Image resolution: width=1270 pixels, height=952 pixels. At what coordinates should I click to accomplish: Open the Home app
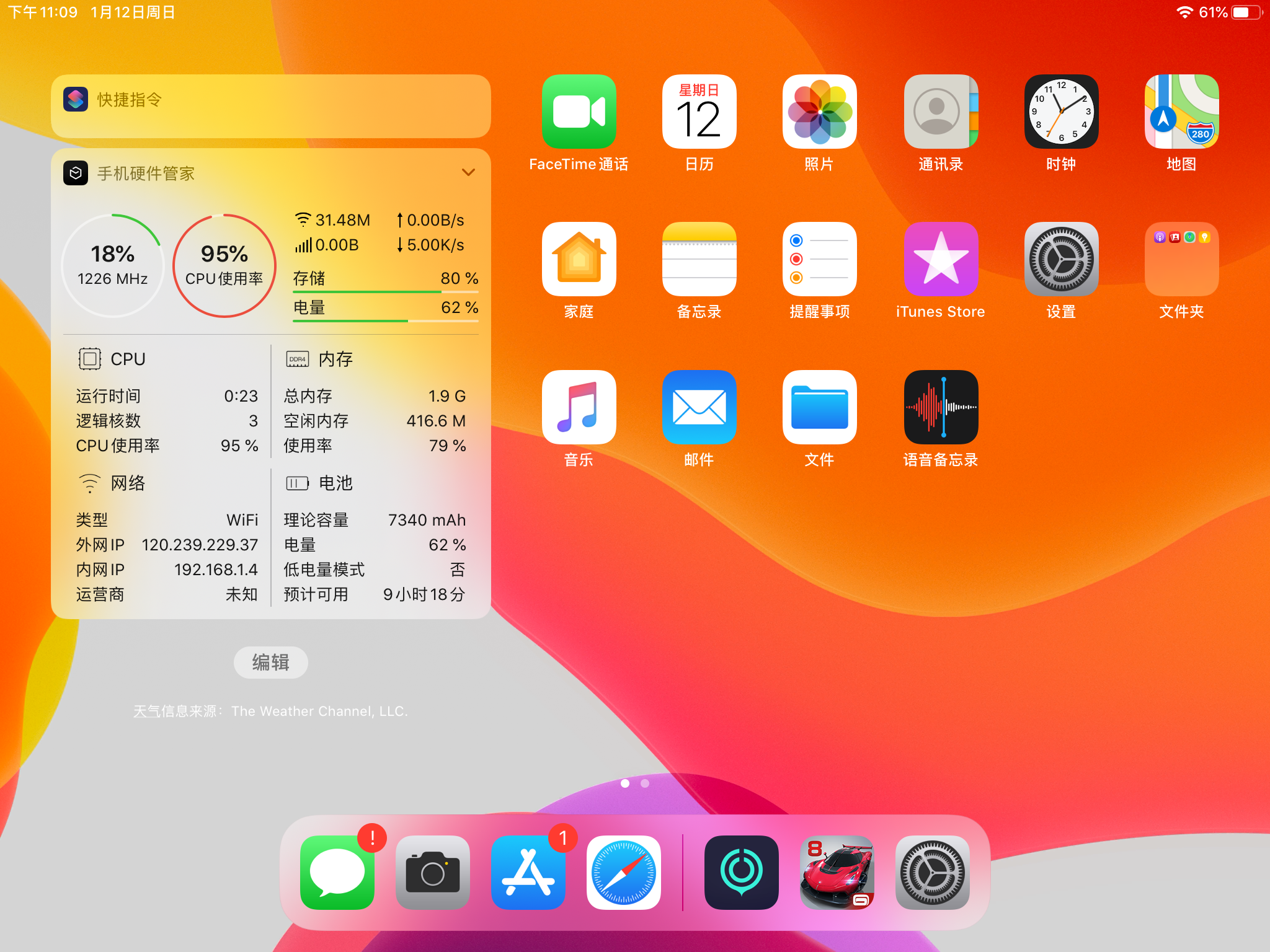[x=579, y=259]
